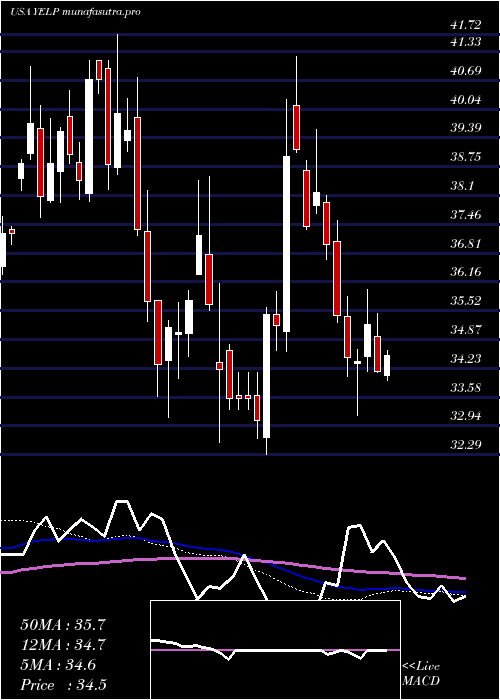500x700 pixels.
Task: Select the 34.87 price axis label
Action: 467,330
